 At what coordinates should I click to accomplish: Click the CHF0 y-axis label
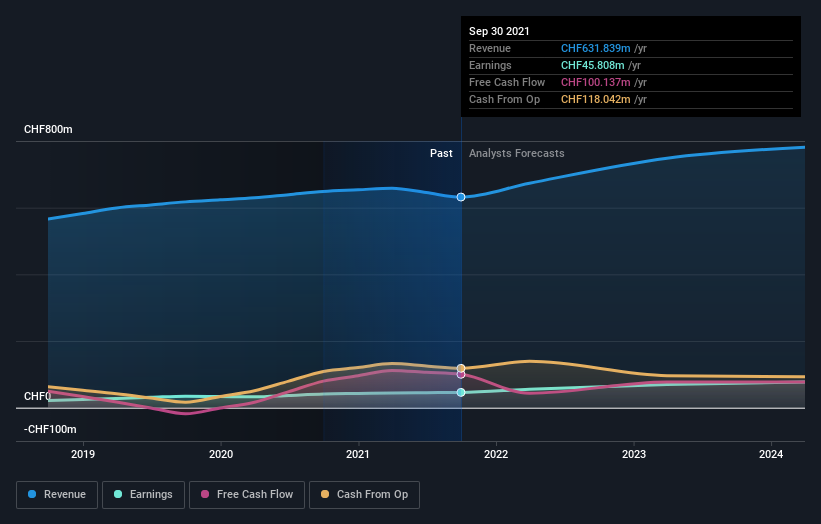38,396
